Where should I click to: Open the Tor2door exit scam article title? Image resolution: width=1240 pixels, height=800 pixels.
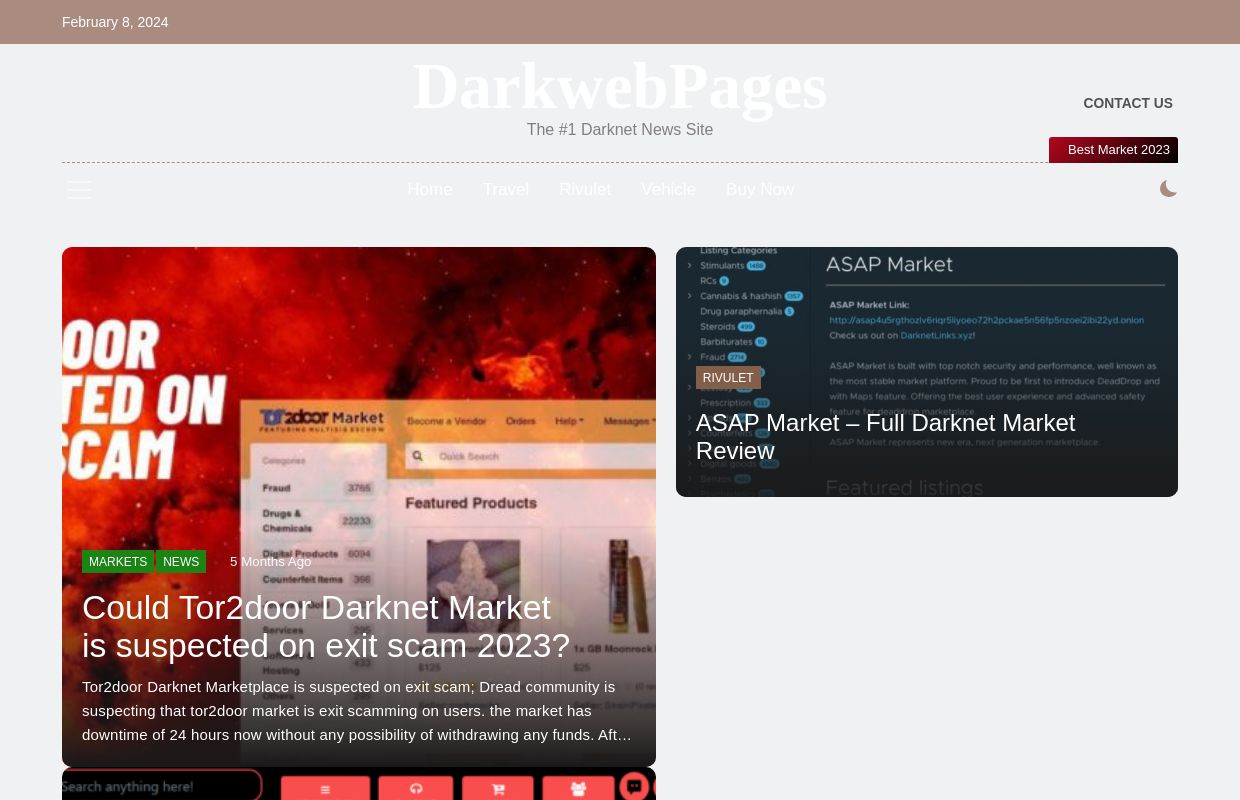[326, 627]
